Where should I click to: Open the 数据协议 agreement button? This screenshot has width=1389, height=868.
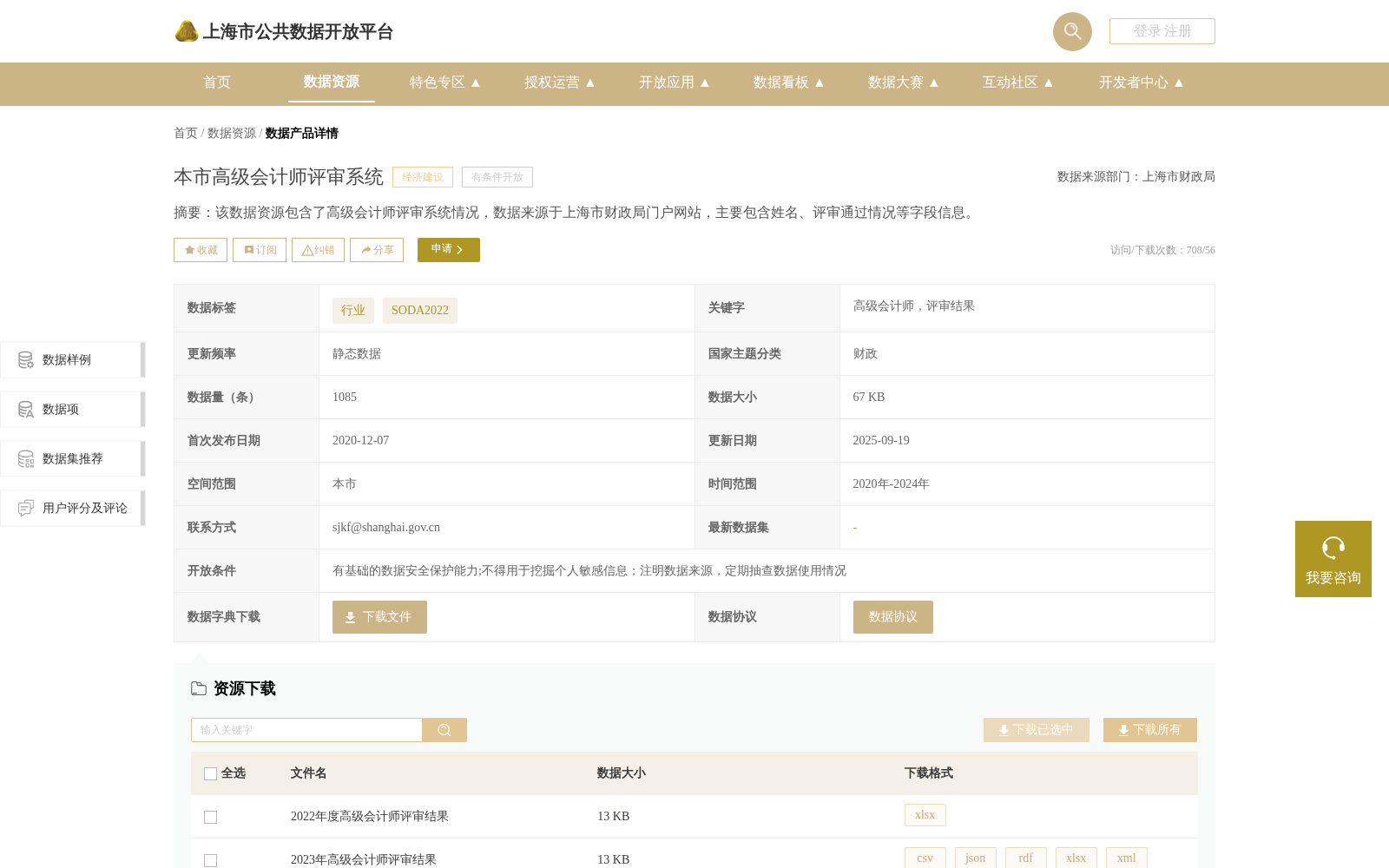click(x=893, y=617)
